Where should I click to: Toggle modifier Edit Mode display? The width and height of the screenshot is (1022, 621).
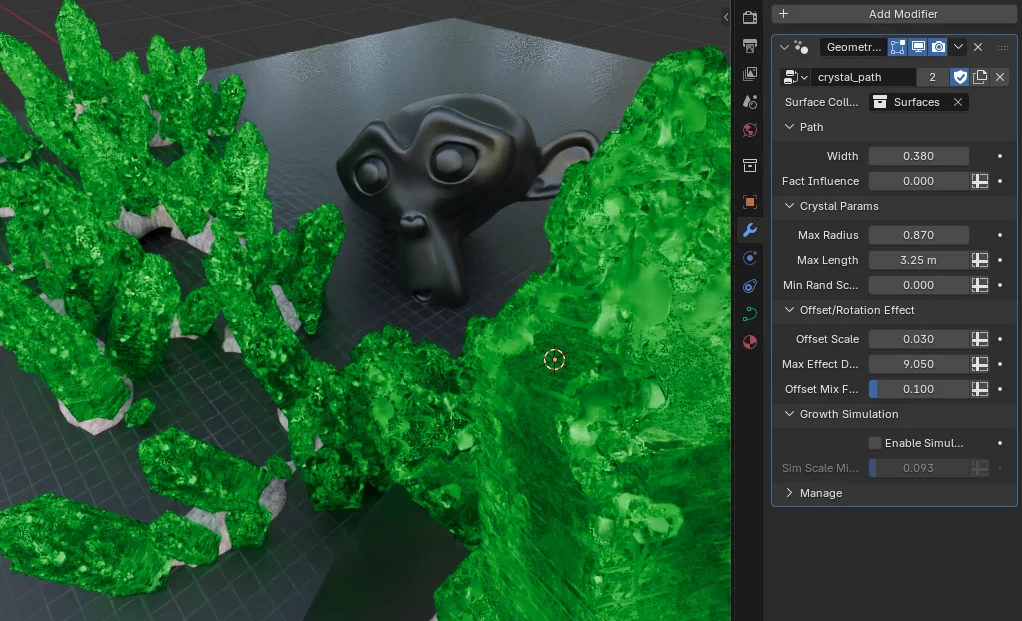pyautogui.click(x=897, y=47)
